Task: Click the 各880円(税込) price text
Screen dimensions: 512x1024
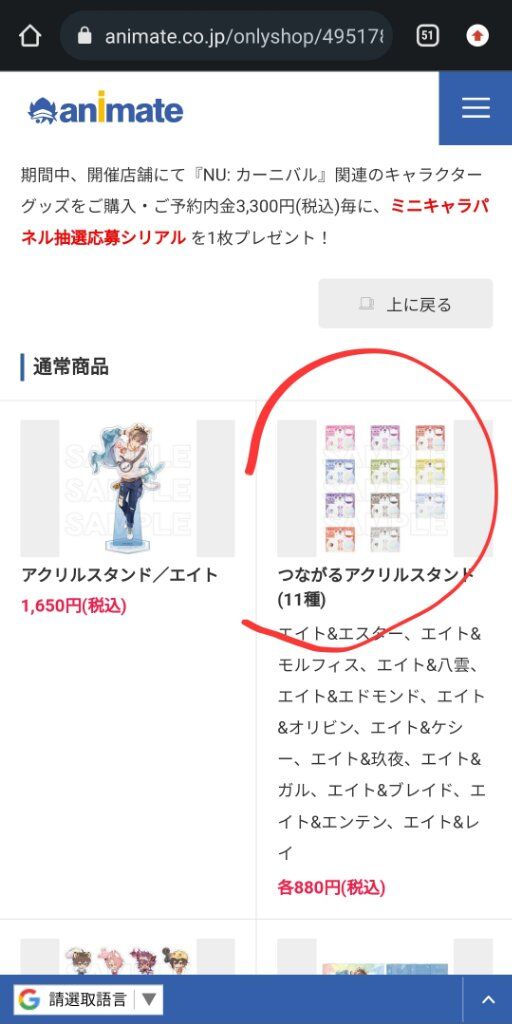Action: click(x=331, y=887)
